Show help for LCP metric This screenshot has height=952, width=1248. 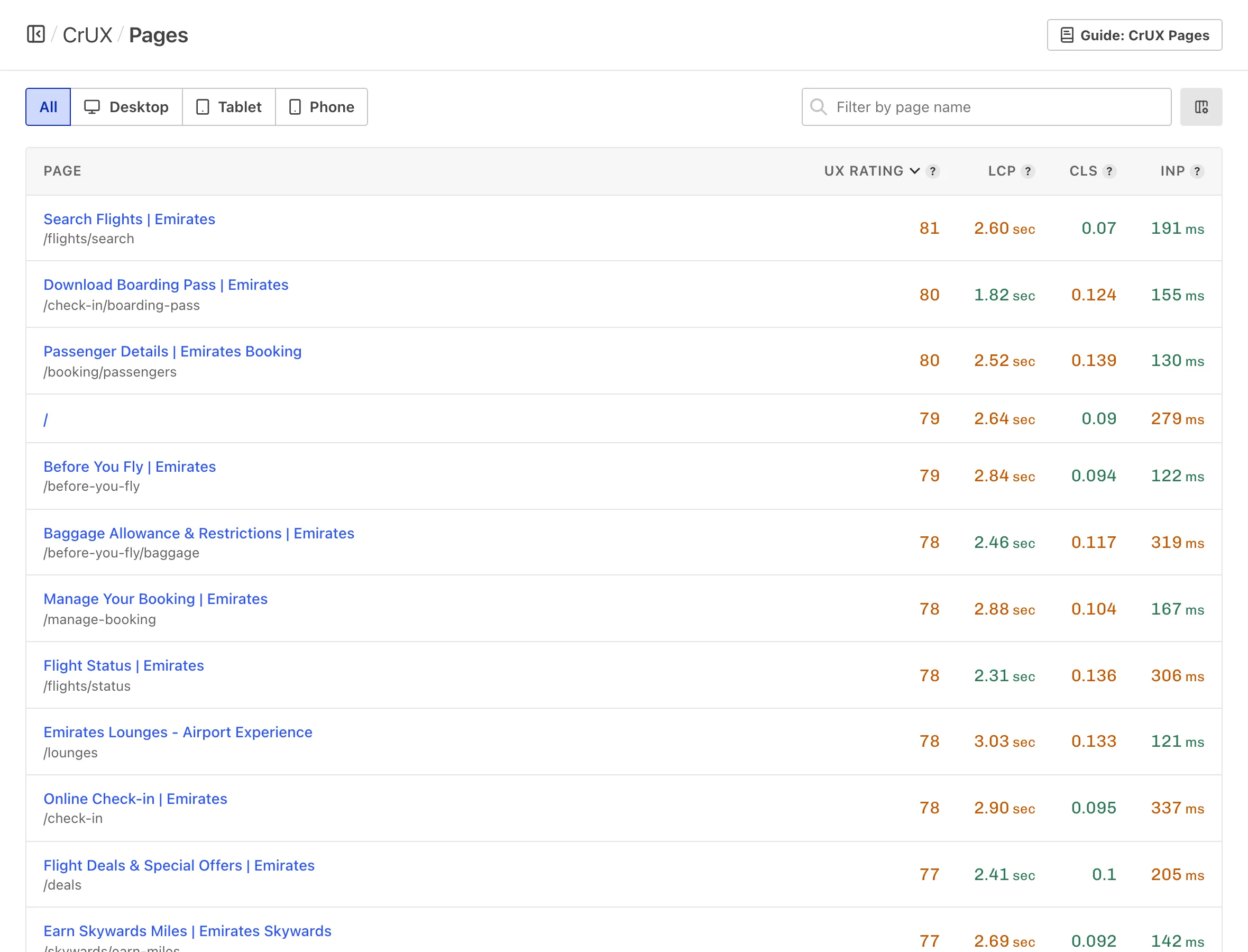(x=1028, y=170)
